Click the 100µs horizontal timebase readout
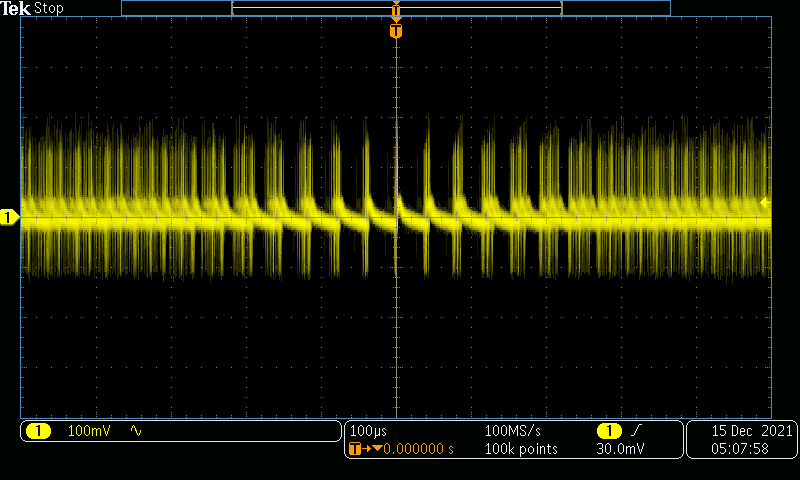The height and width of the screenshot is (480, 800). pos(368,431)
